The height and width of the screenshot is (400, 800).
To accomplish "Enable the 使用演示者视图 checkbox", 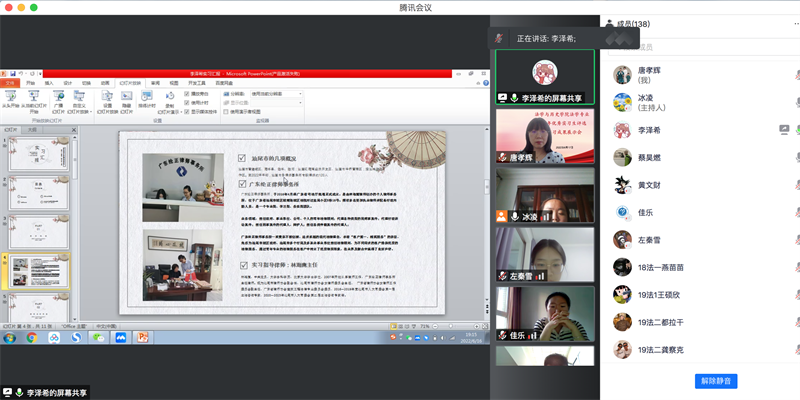I will [x=226, y=112].
